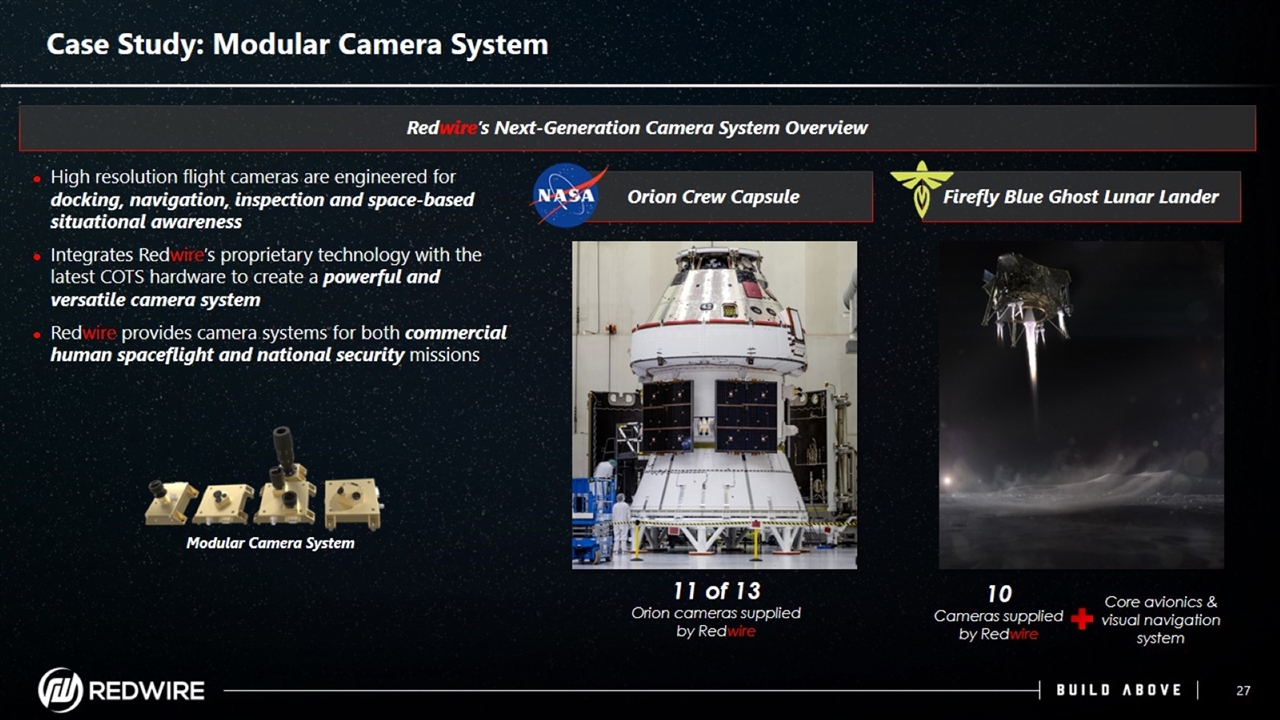Click the slide title "Case Study: Modular Camera System"
This screenshot has width=1280, height=720.
click(298, 45)
